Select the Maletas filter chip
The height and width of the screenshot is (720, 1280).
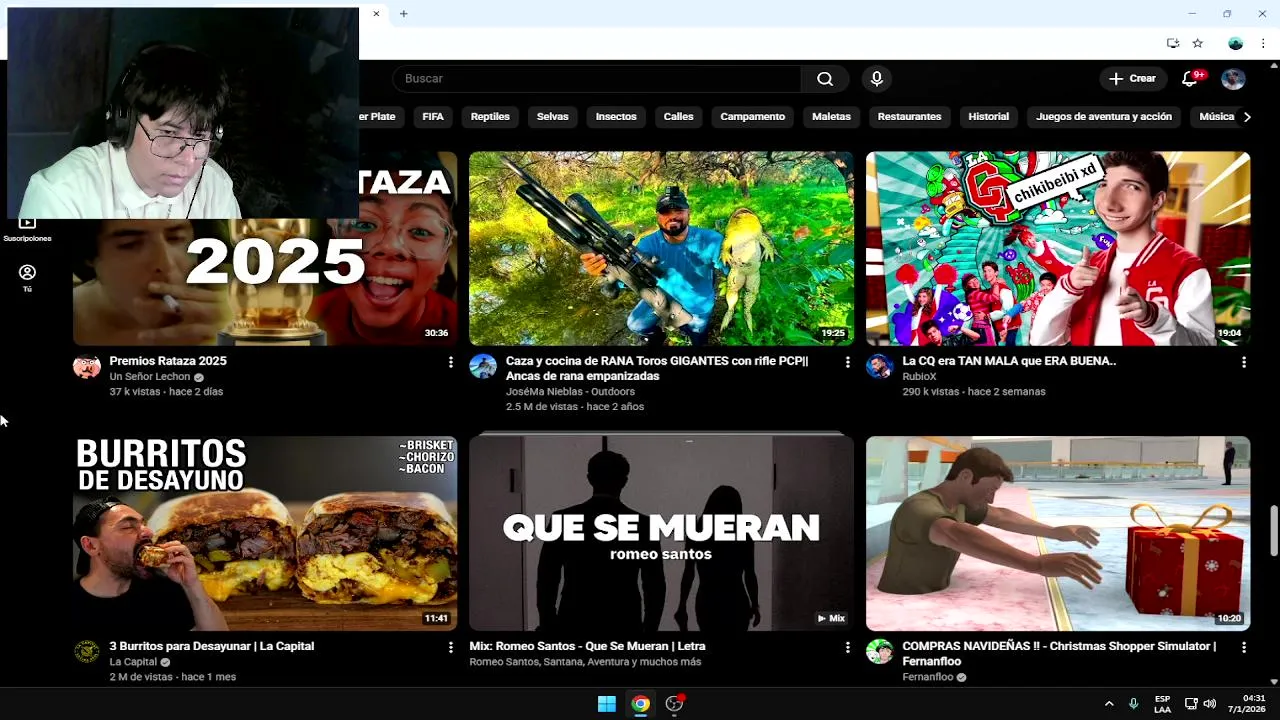831,117
